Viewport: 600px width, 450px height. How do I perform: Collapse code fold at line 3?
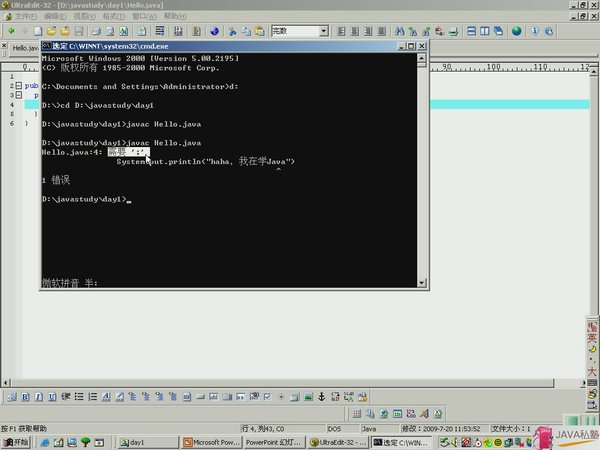click(x=18, y=95)
